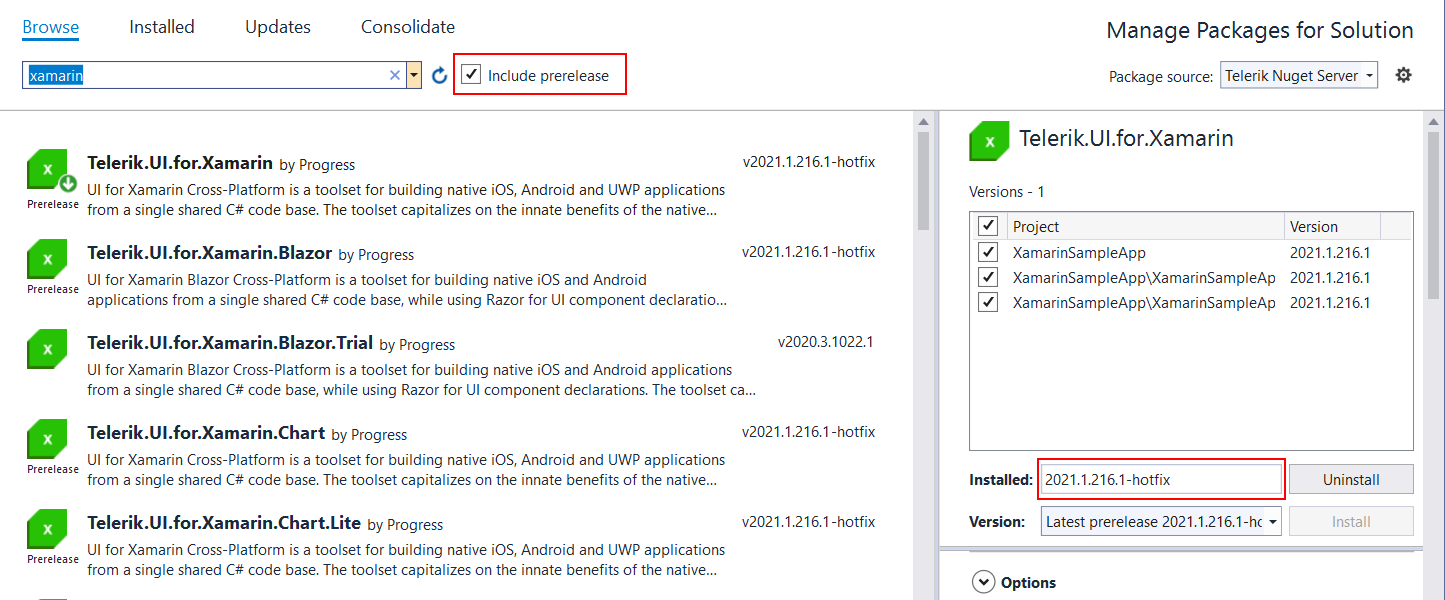
Task: Toggle the Include prerelease checkbox
Action: [471, 75]
